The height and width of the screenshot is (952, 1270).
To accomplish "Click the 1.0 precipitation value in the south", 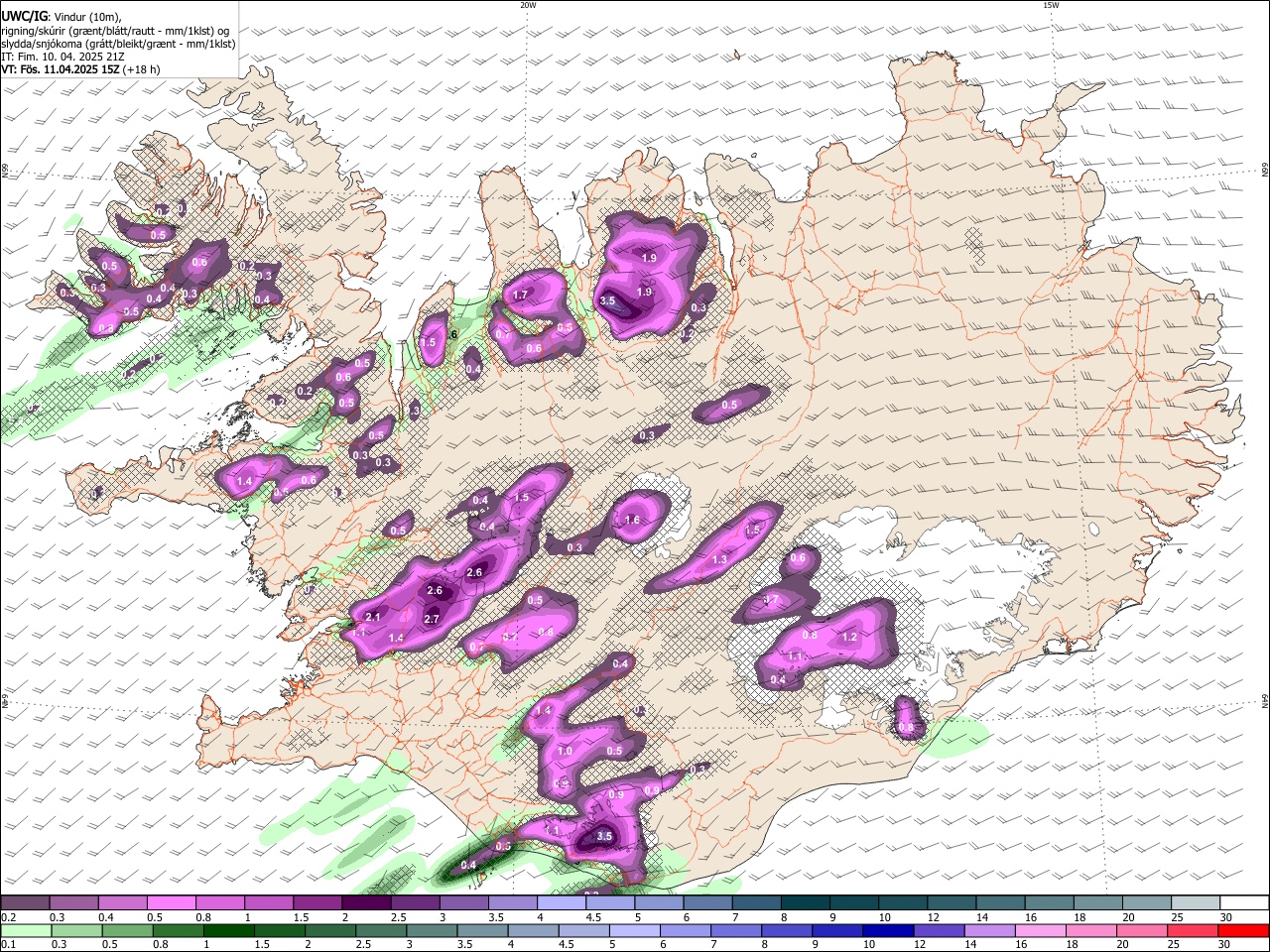I will tap(565, 752).
